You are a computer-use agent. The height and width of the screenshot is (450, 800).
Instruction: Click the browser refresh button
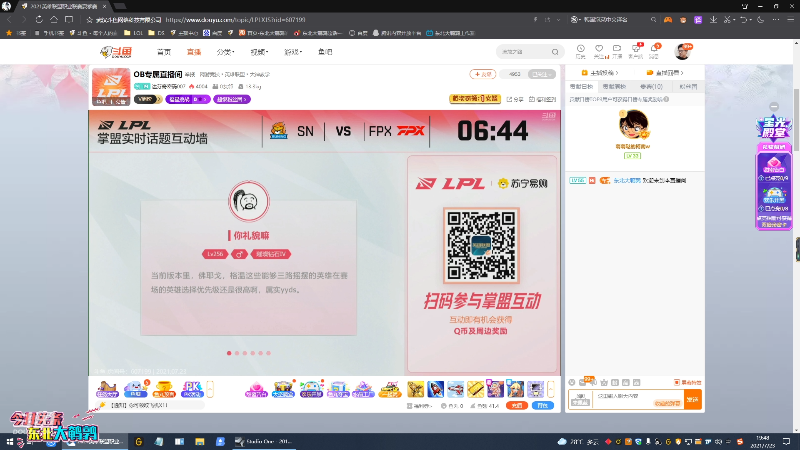coord(39,19)
